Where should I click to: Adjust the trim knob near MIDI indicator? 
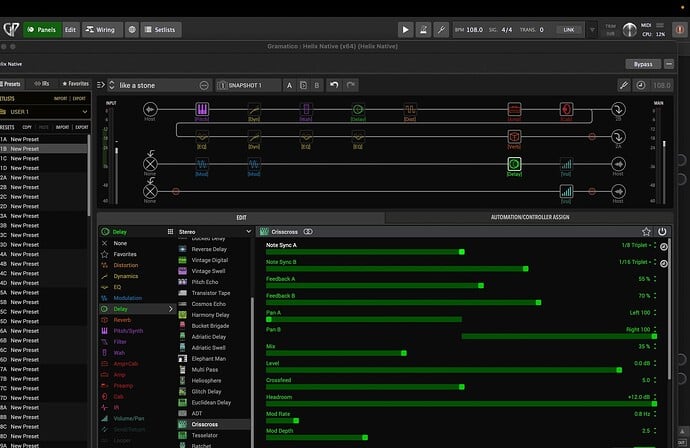629,29
